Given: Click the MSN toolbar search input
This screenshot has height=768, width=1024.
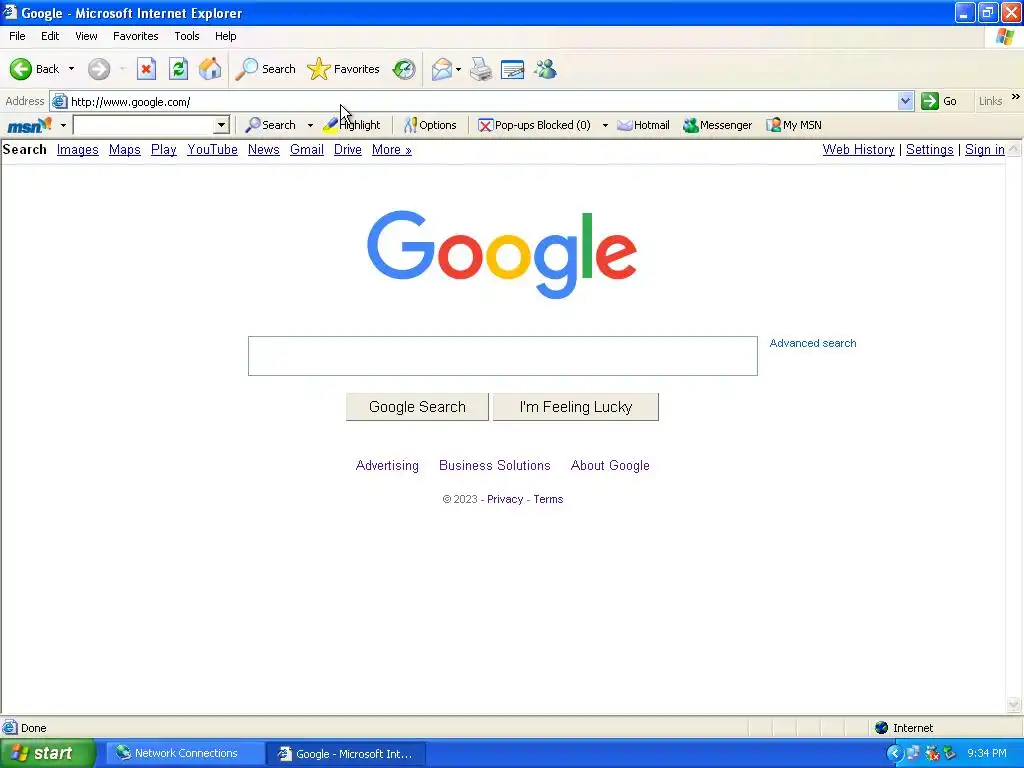Looking at the screenshot, I should click(144, 125).
